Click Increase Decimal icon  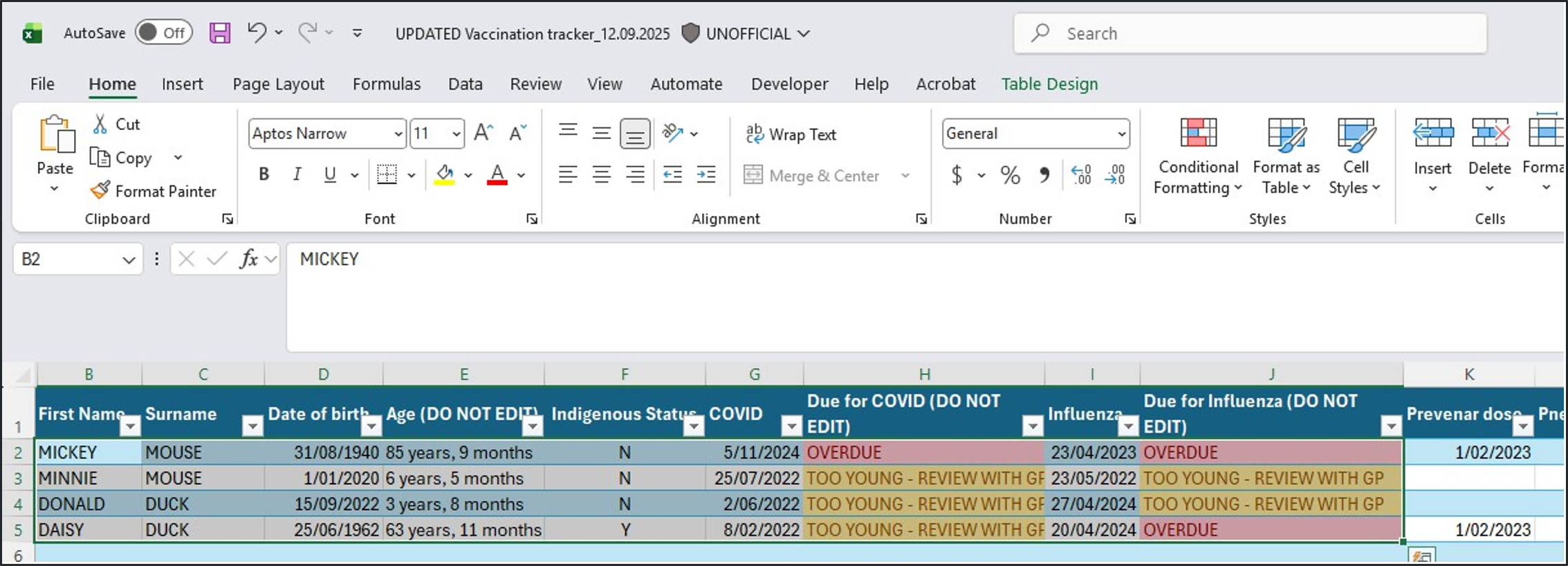1080,174
